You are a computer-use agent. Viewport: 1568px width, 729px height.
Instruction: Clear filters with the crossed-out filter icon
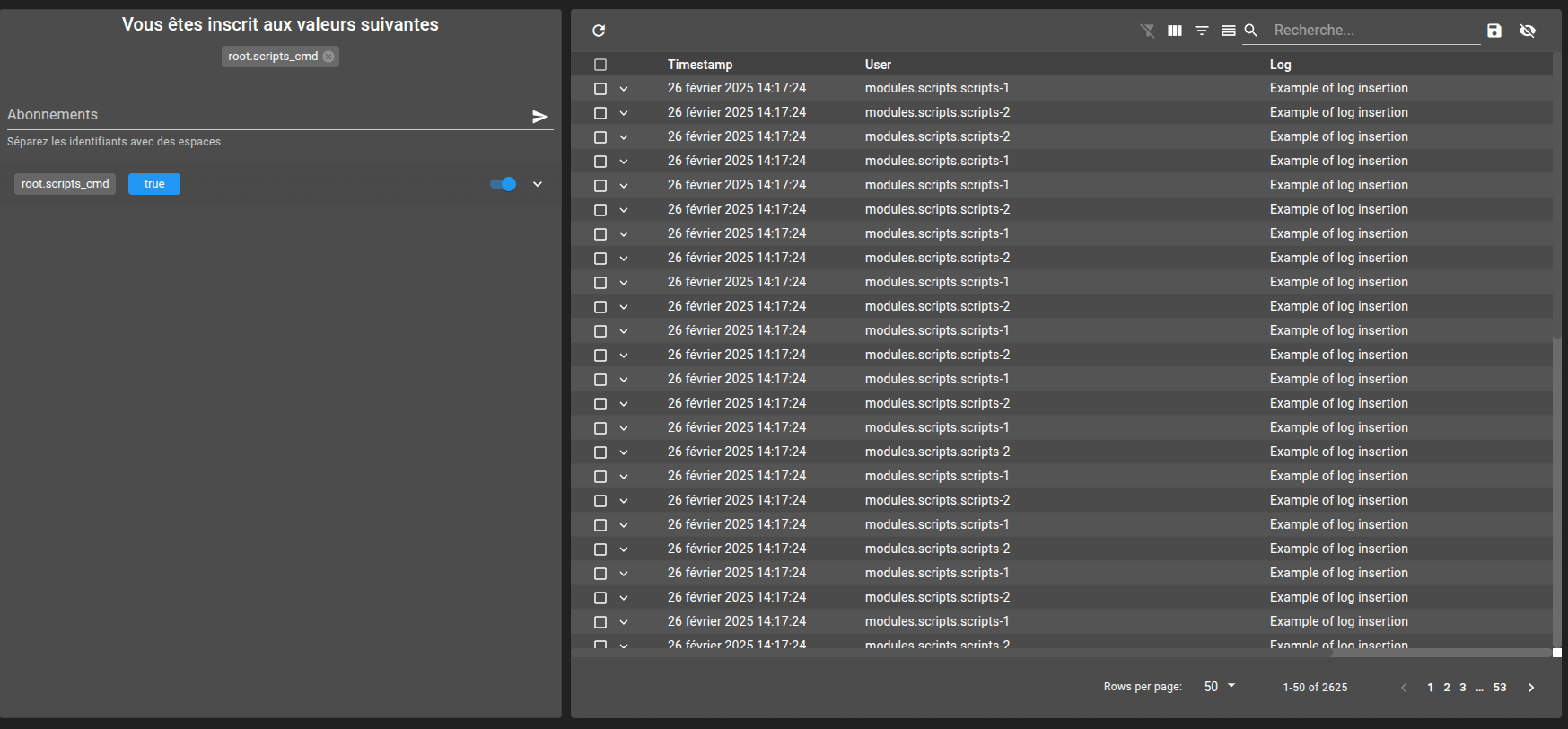1148,31
